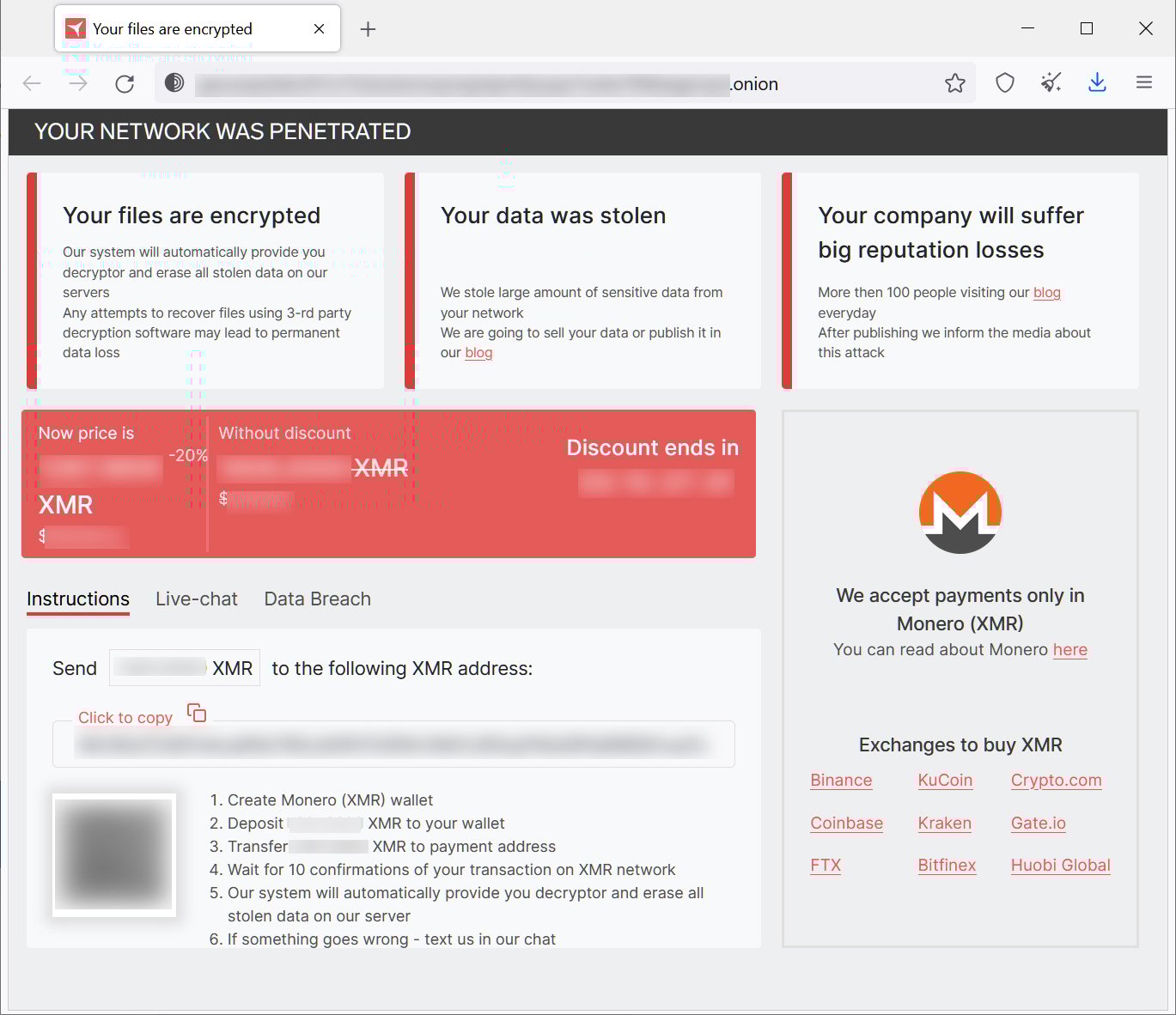This screenshot has width=1176, height=1015.
Task: Click the 'Discount ends in' text
Action: (x=653, y=447)
